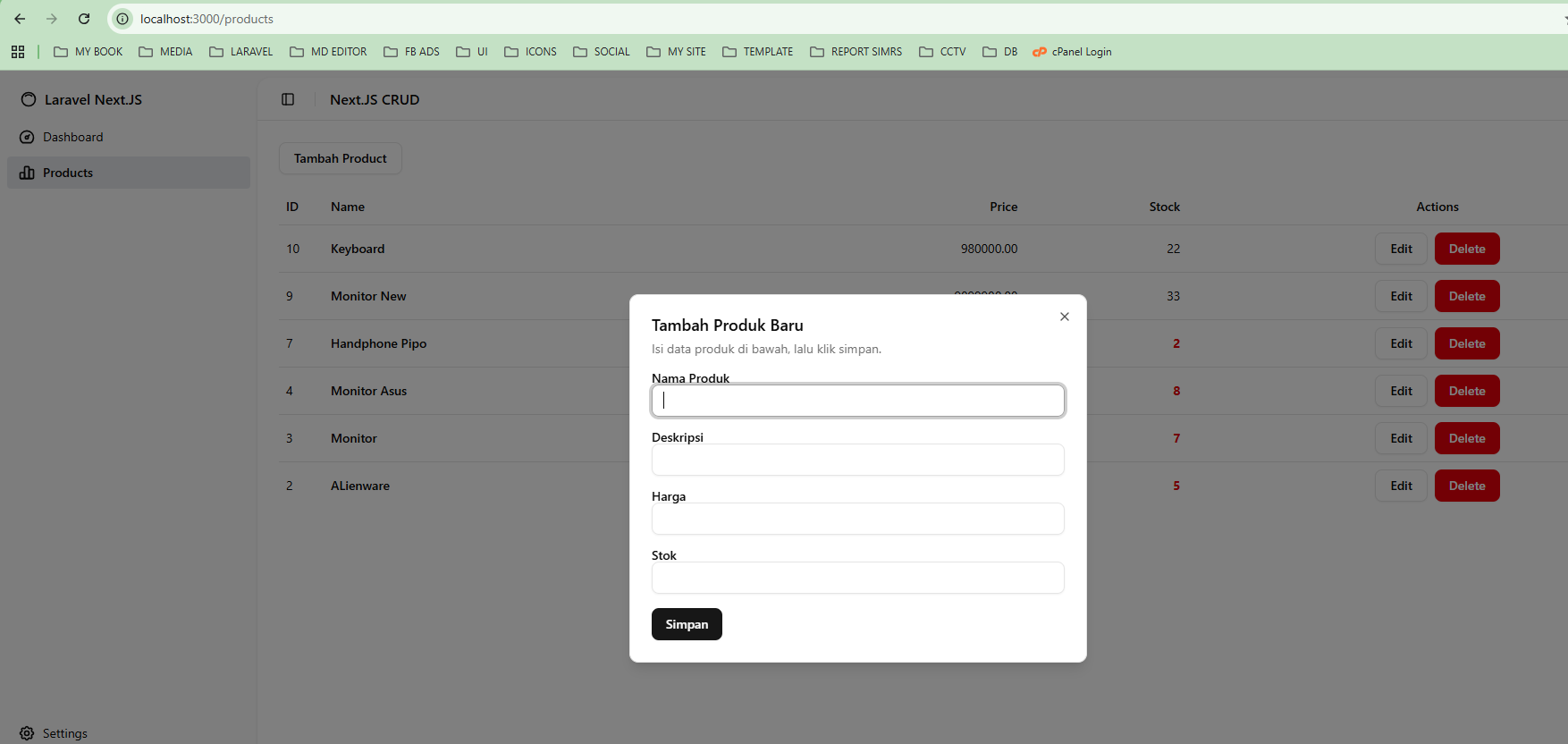1568x744 pixels.
Task: Click the address bar URL localhost:3000/products
Action: coord(207,19)
